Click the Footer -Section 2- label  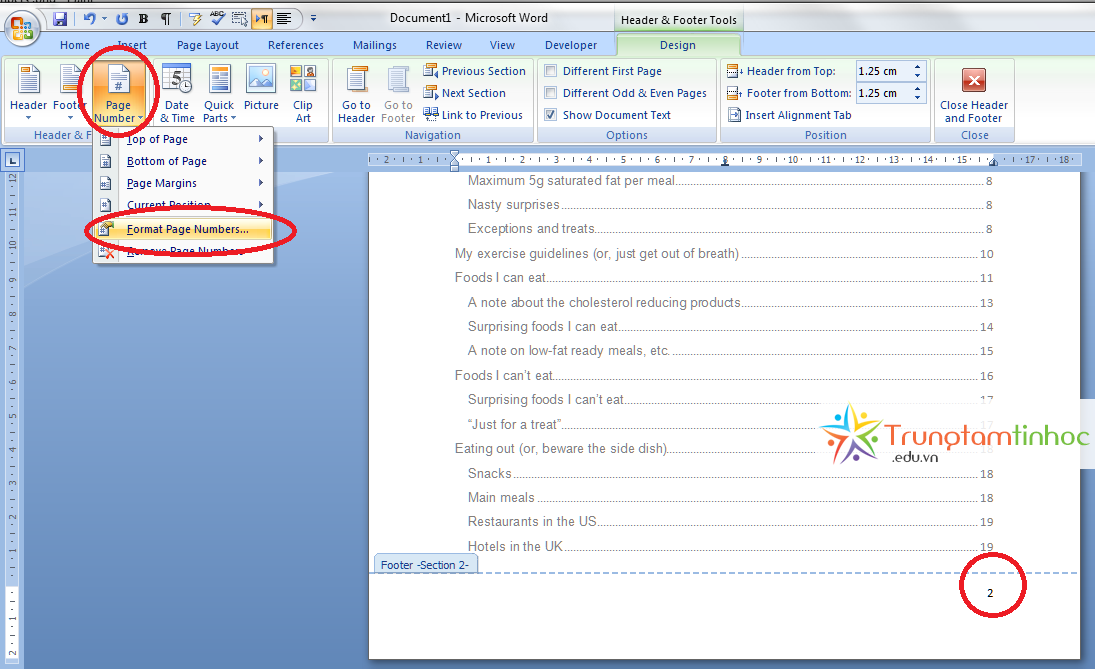click(x=425, y=565)
